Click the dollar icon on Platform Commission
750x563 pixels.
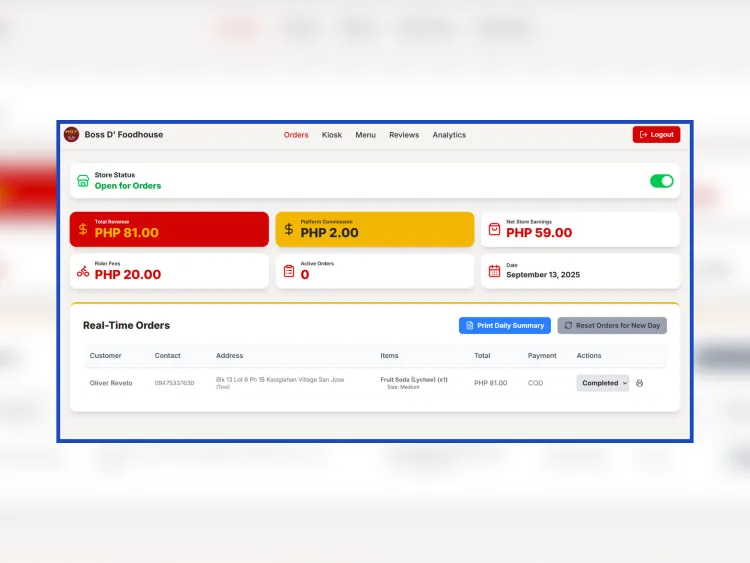289,229
